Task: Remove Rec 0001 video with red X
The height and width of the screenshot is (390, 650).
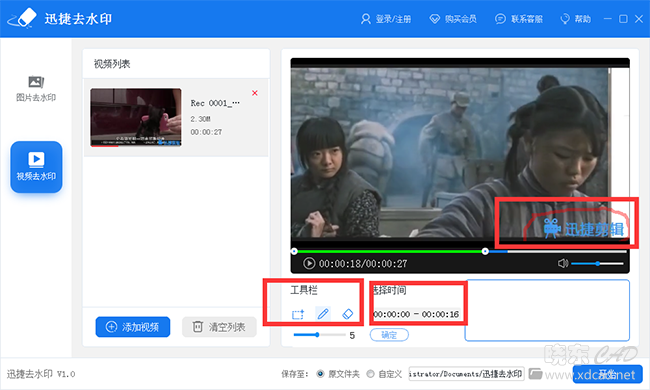Action: pyautogui.click(x=255, y=93)
